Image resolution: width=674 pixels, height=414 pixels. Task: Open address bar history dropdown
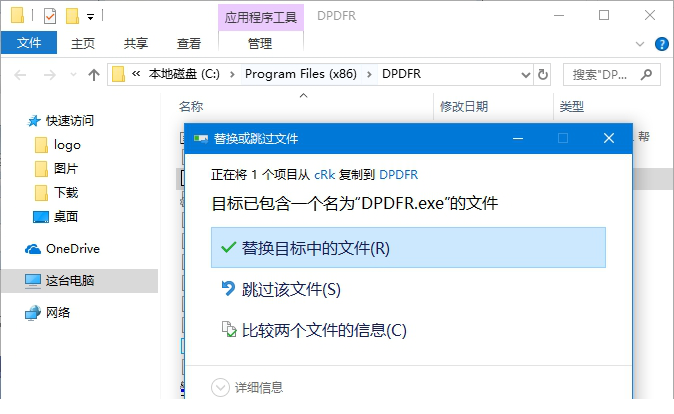[525, 75]
